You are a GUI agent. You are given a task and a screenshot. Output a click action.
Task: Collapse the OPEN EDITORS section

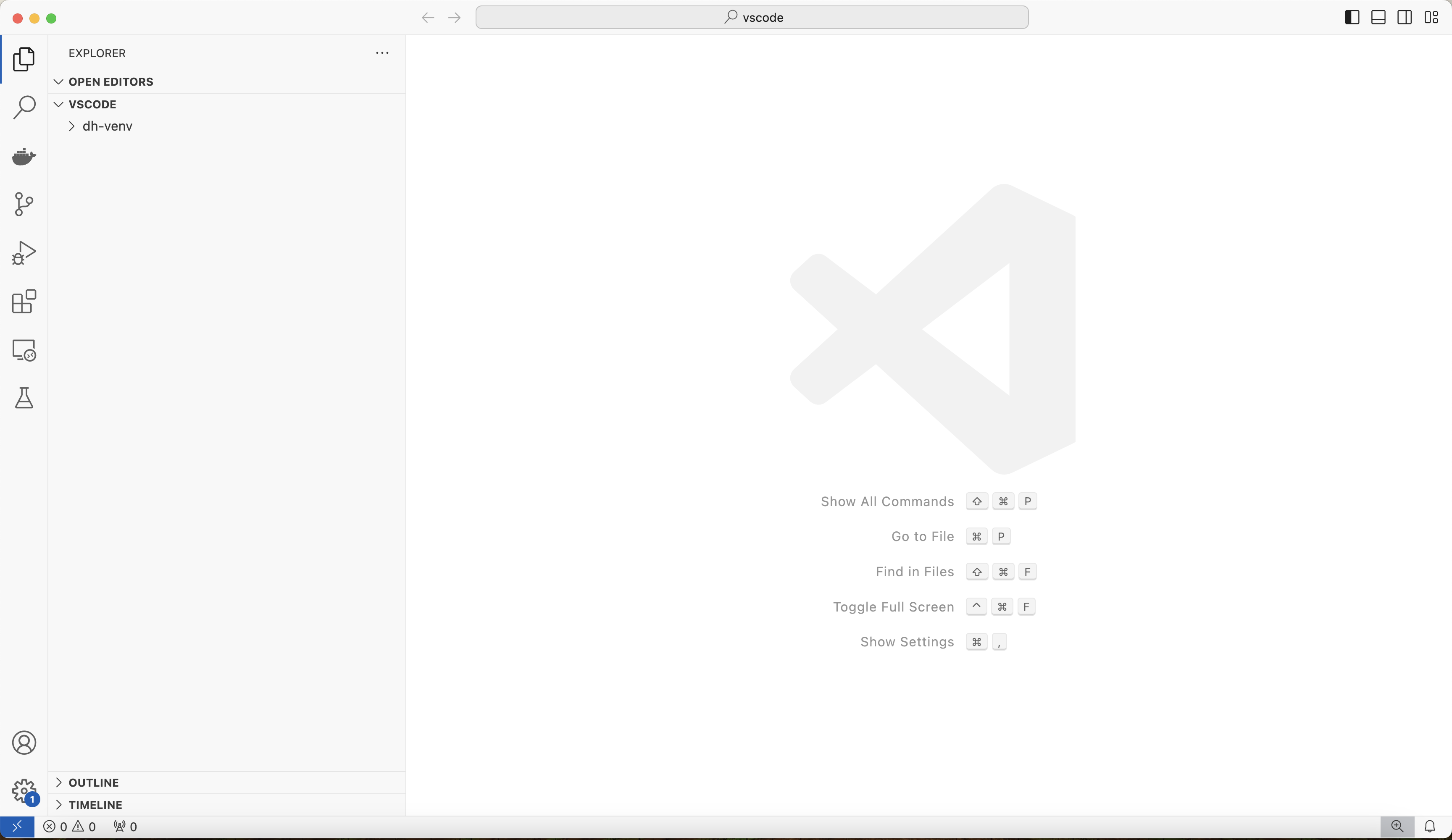(110, 82)
